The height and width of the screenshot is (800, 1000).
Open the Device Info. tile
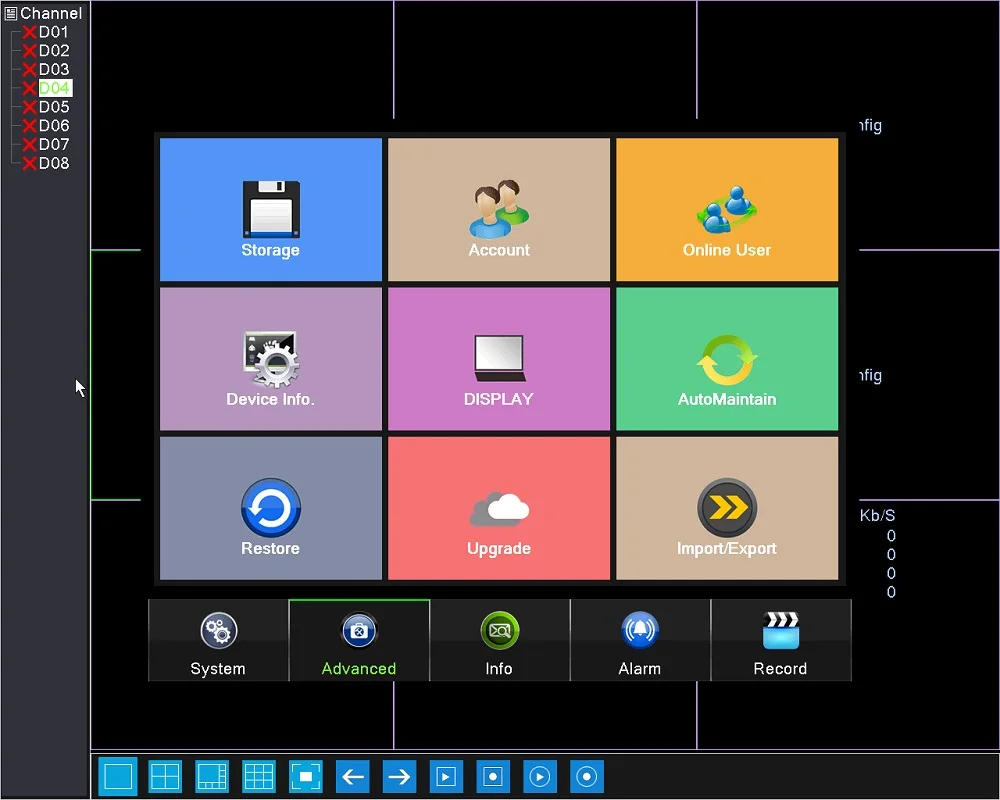(270, 359)
